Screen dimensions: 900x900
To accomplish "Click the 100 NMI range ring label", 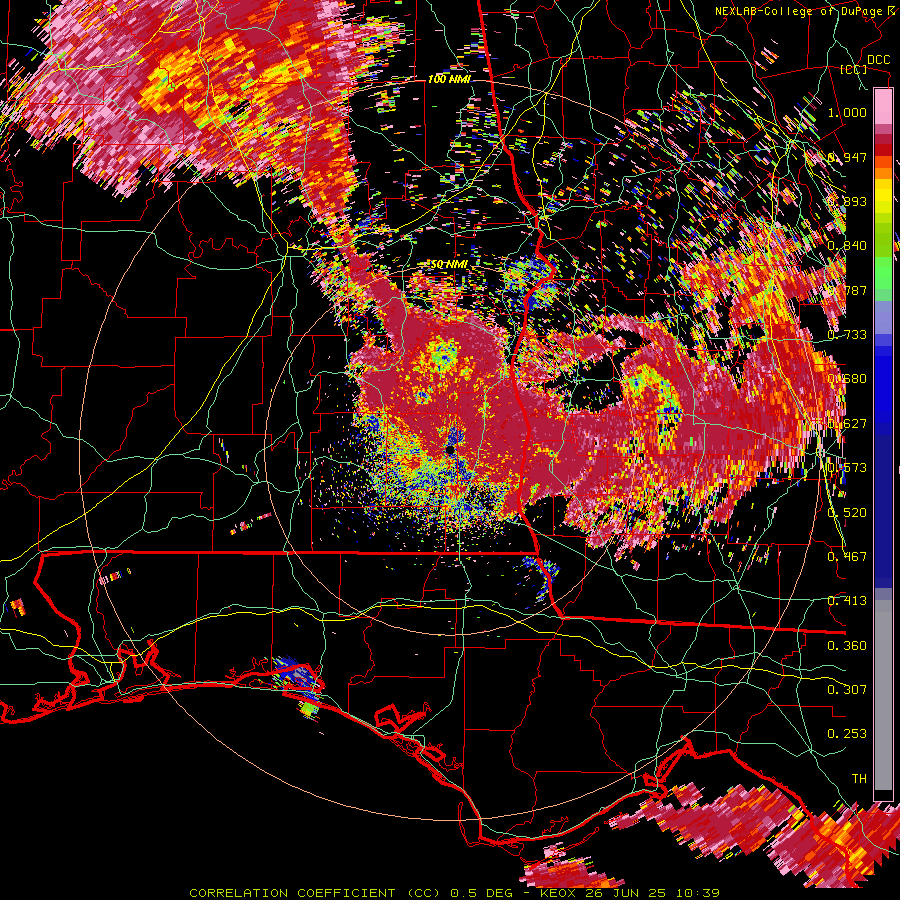I will (x=449, y=79).
